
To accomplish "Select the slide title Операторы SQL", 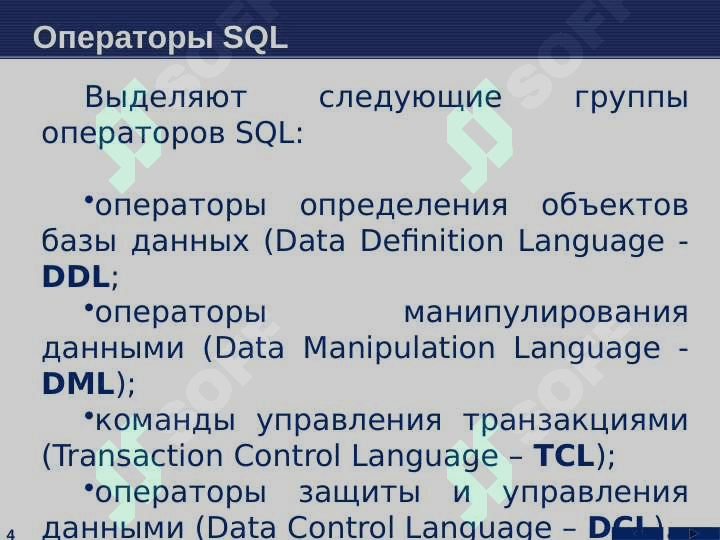I will (x=160, y=38).
